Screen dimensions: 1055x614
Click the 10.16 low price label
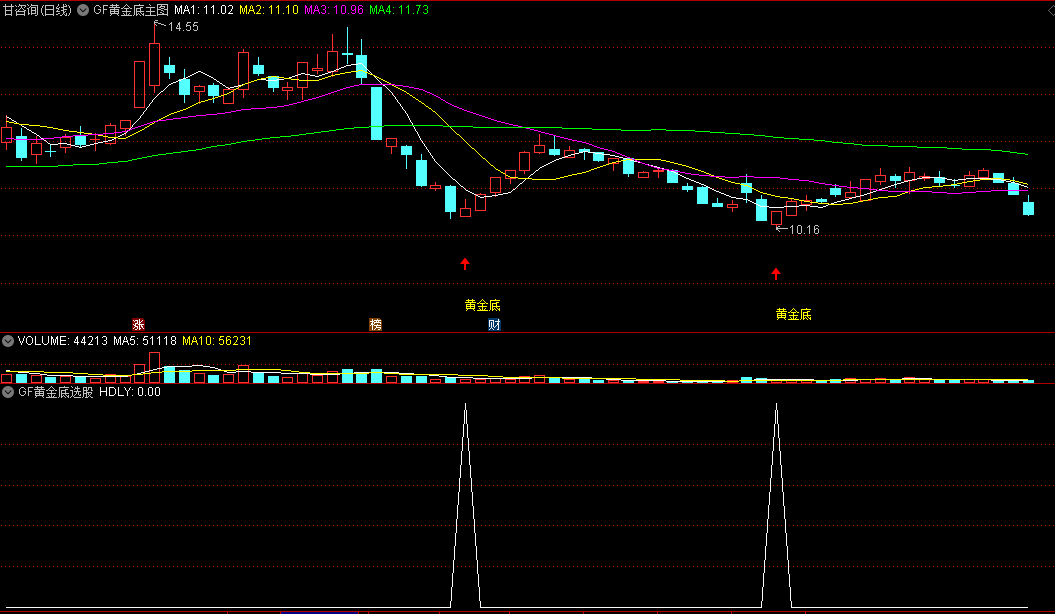pos(804,230)
